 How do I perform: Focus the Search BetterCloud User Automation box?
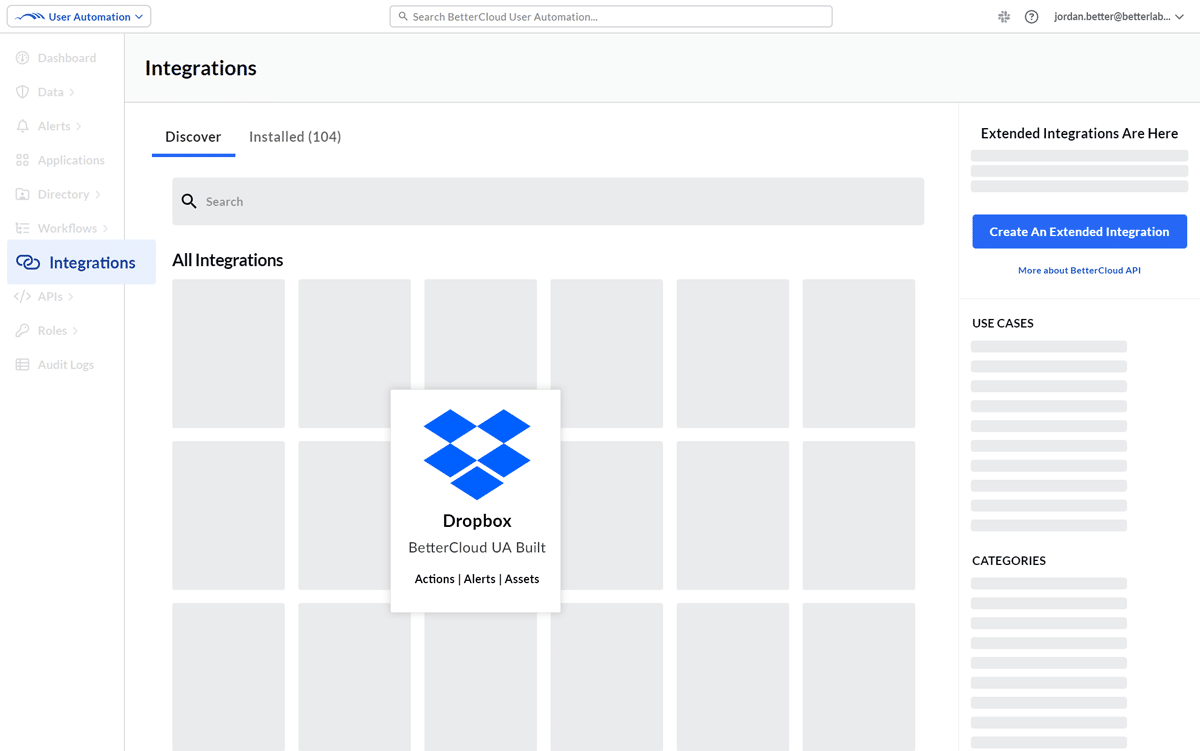611,17
